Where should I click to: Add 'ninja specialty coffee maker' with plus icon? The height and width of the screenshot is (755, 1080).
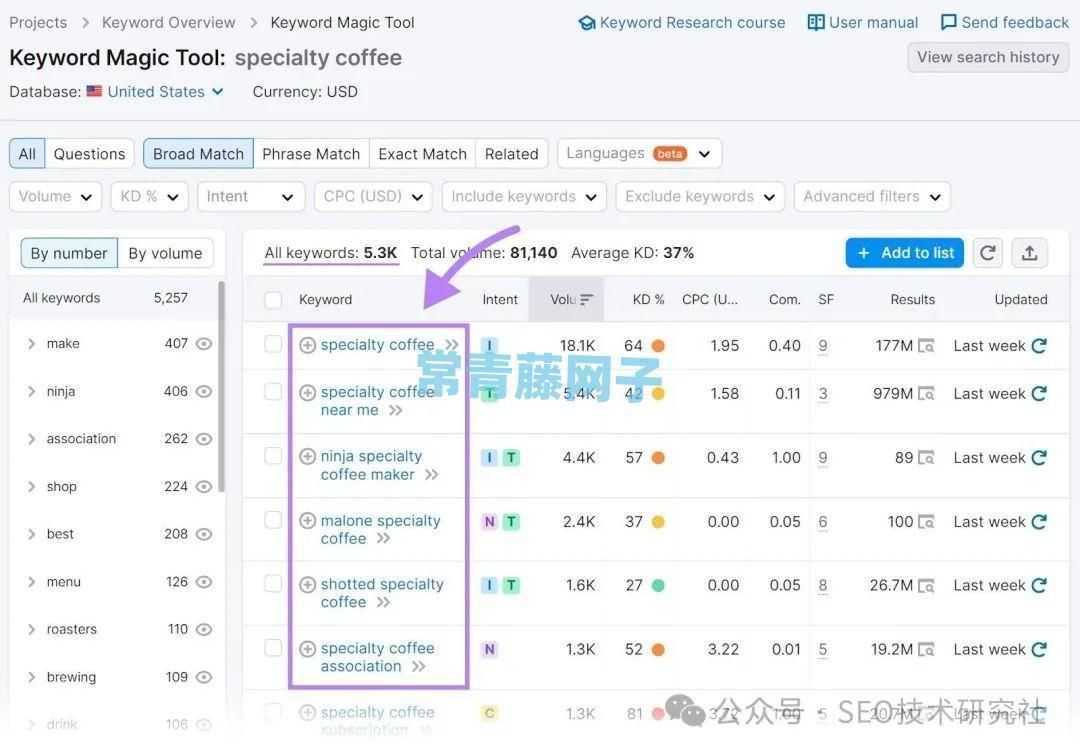click(308, 456)
